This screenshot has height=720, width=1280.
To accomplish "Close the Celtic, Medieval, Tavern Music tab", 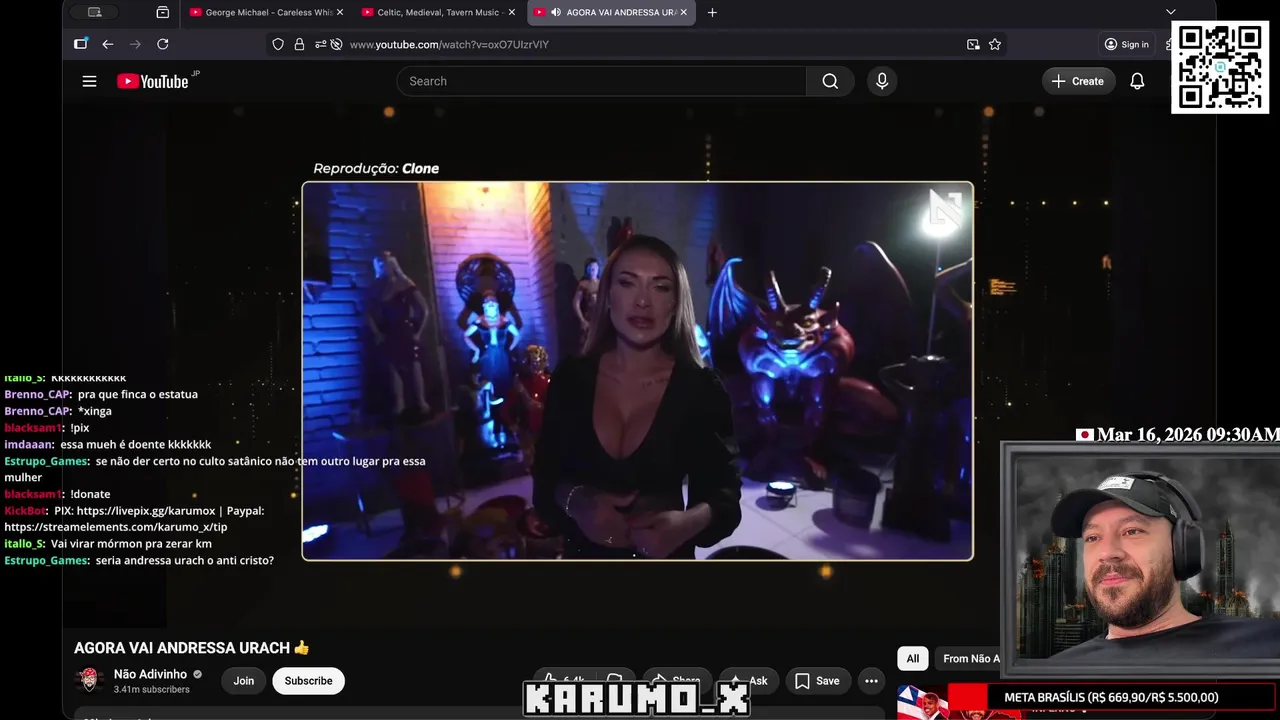I will [512, 12].
